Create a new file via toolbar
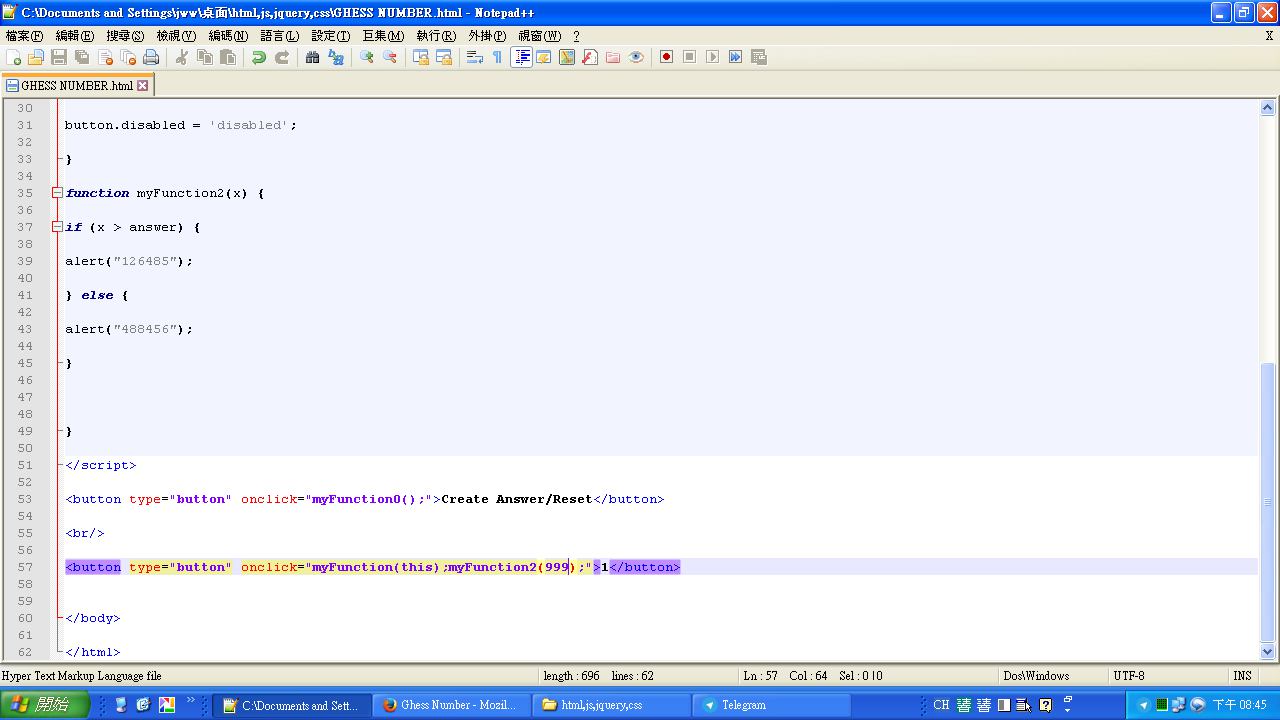This screenshot has width=1280, height=720. tap(14, 57)
